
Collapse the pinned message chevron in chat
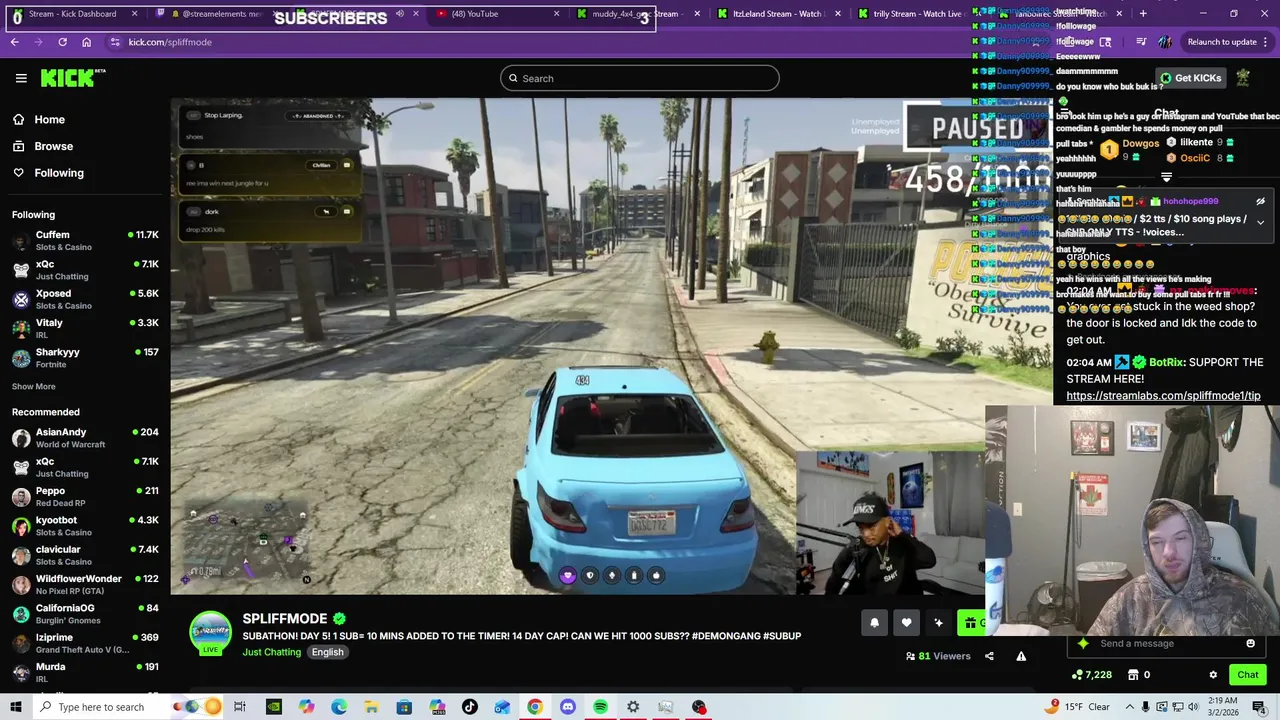click(x=1260, y=222)
